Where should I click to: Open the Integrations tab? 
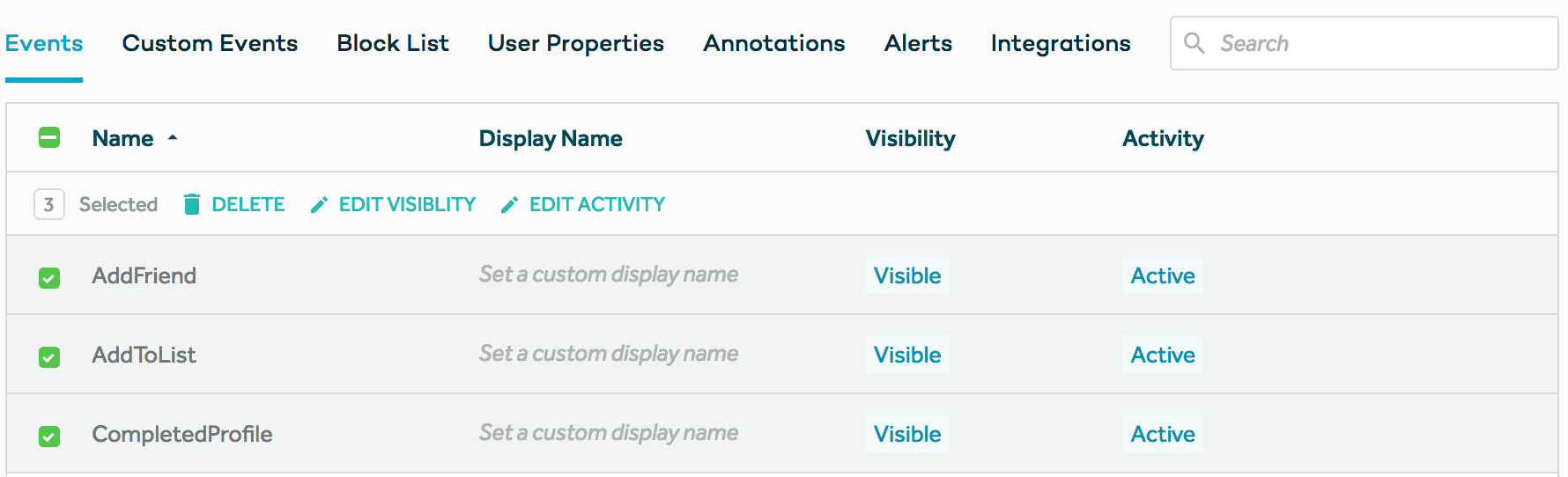pos(1061,43)
